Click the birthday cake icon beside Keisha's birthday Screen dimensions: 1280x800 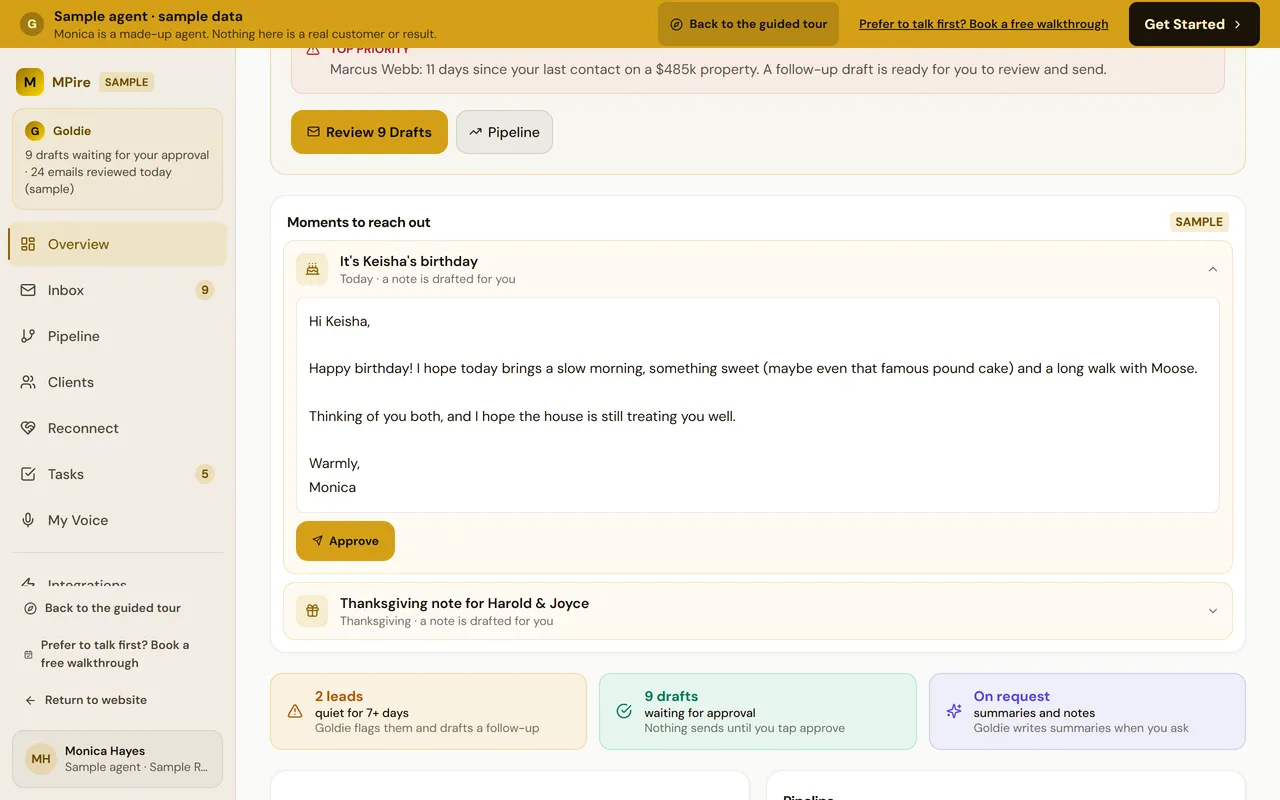pyautogui.click(x=312, y=269)
